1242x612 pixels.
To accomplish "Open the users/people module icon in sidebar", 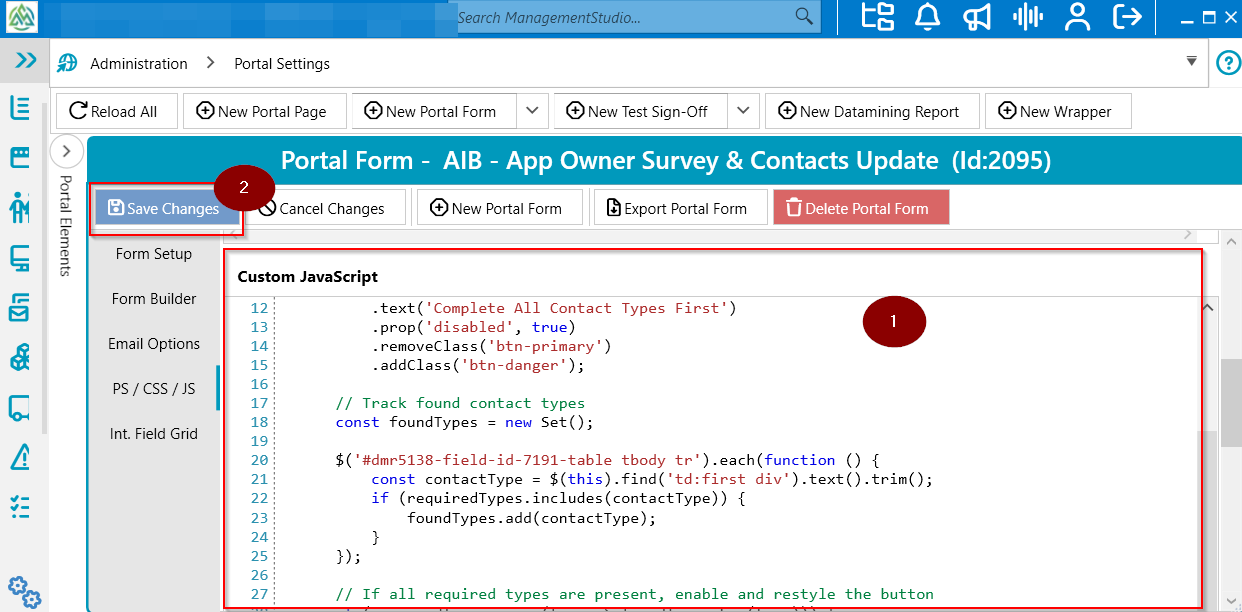I will [19, 207].
